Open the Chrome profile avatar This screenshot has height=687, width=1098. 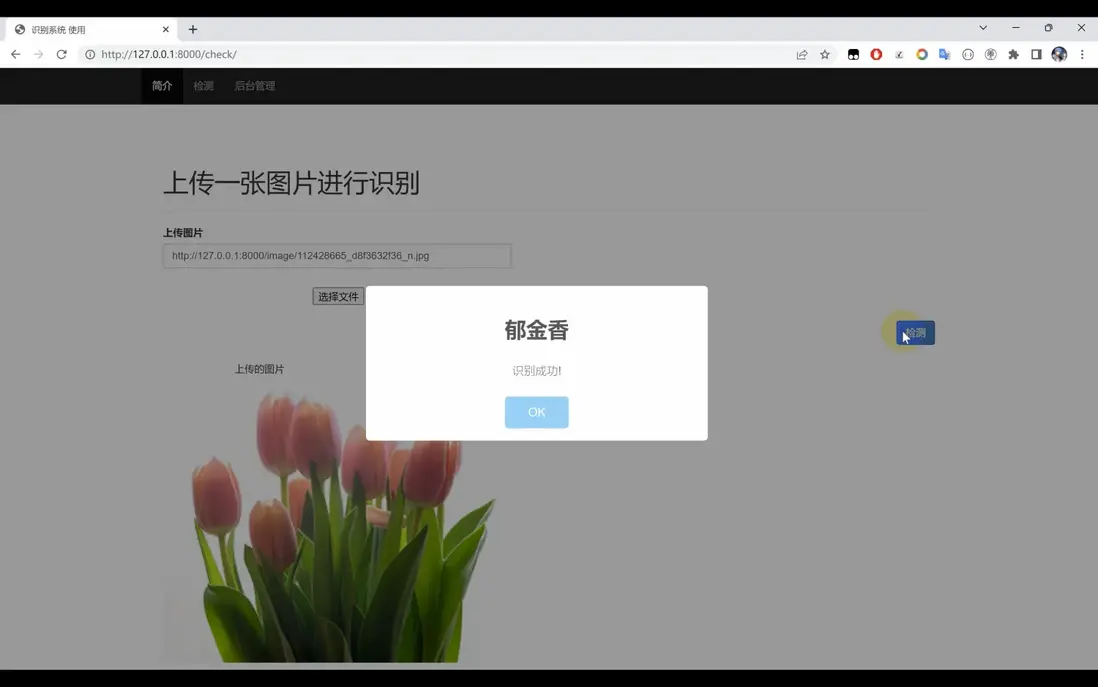1059,54
